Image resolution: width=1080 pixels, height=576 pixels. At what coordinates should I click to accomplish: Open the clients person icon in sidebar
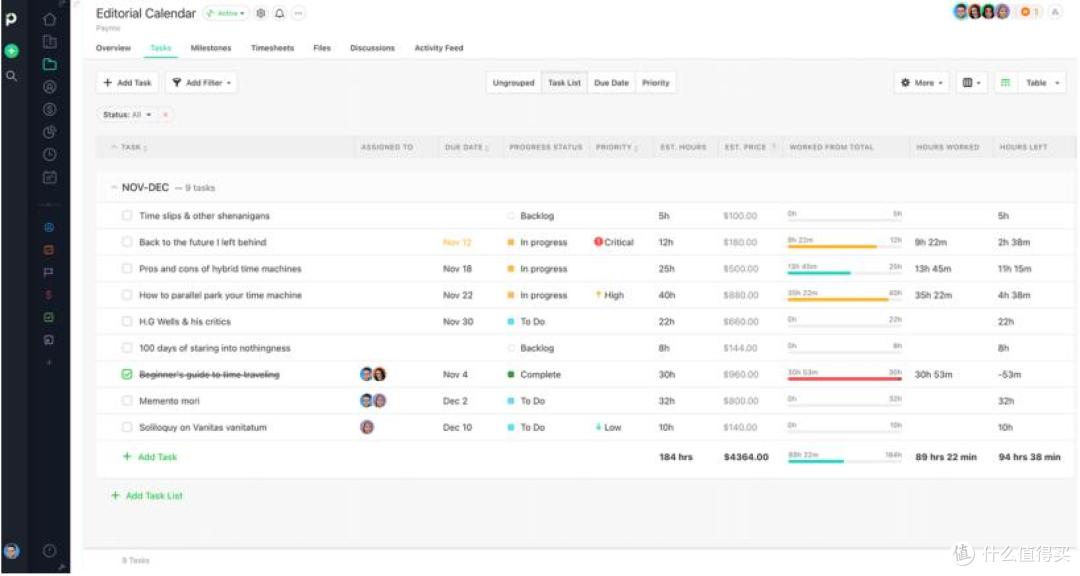(x=50, y=87)
